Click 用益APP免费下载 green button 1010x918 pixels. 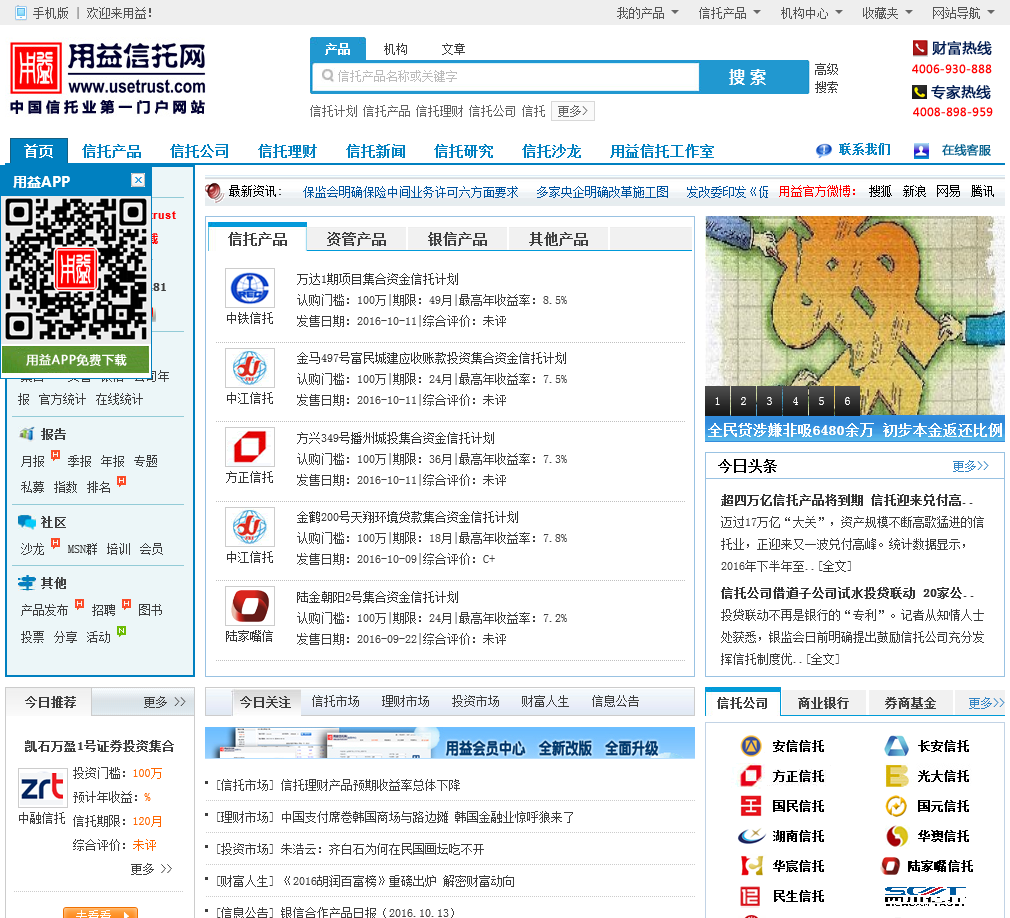(x=76, y=359)
